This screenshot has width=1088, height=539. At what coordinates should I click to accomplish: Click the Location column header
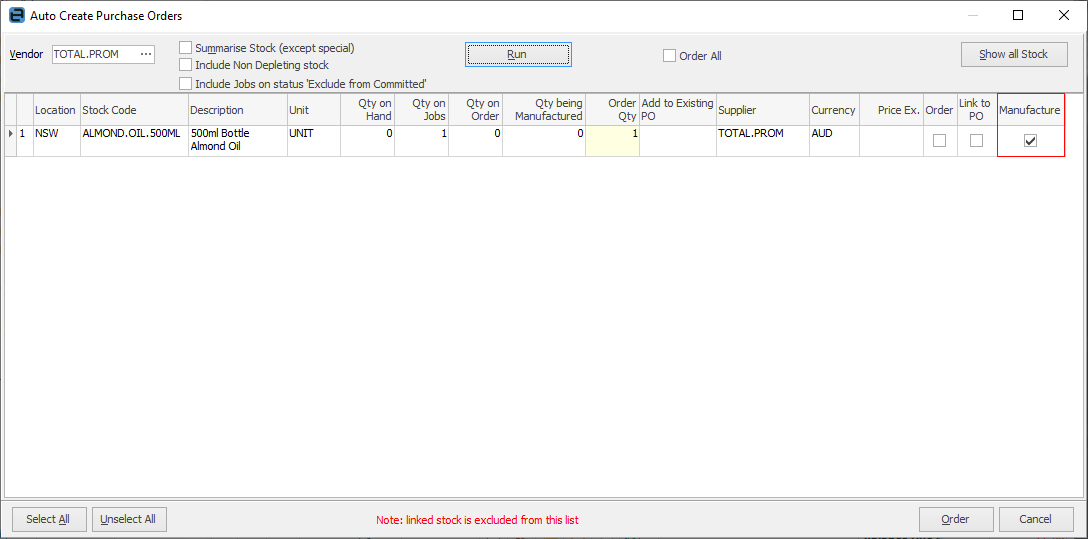coord(56,110)
